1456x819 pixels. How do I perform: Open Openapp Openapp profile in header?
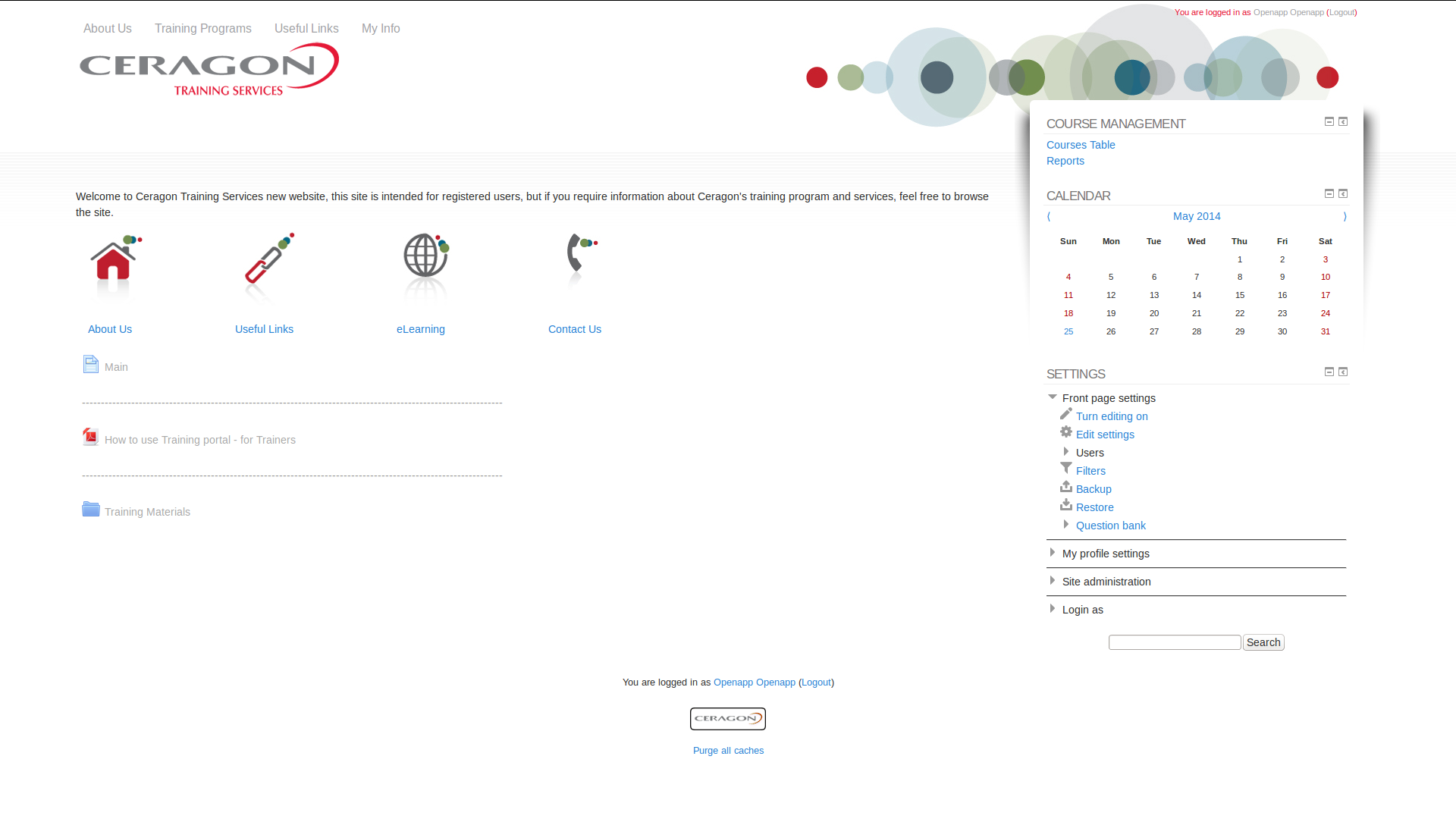(1288, 12)
